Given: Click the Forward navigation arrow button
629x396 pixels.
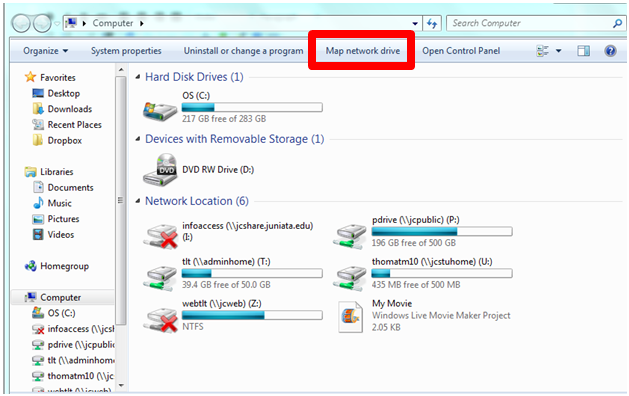Looking at the screenshot, I should [x=42, y=24].
